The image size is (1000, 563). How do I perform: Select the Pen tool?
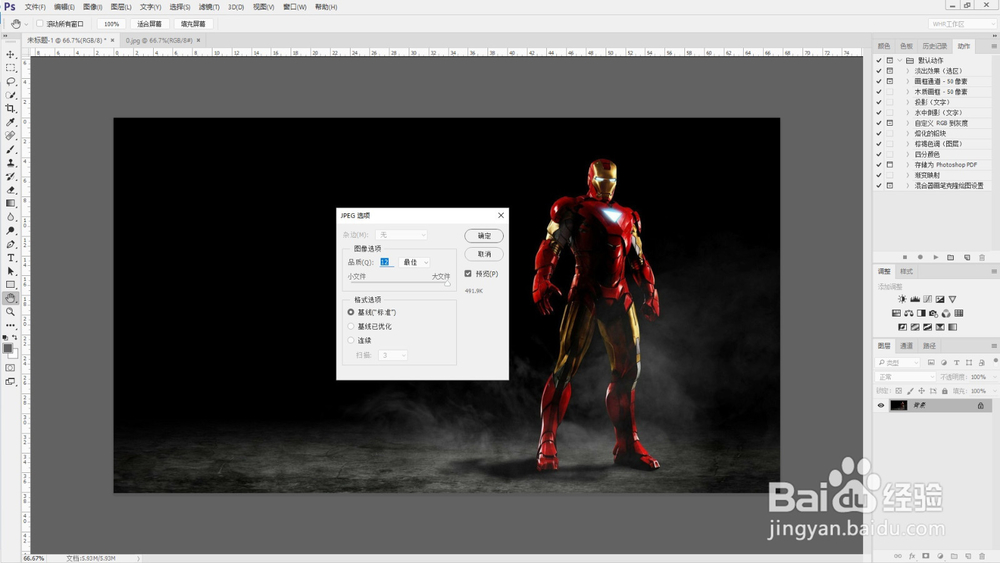[10, 244]
